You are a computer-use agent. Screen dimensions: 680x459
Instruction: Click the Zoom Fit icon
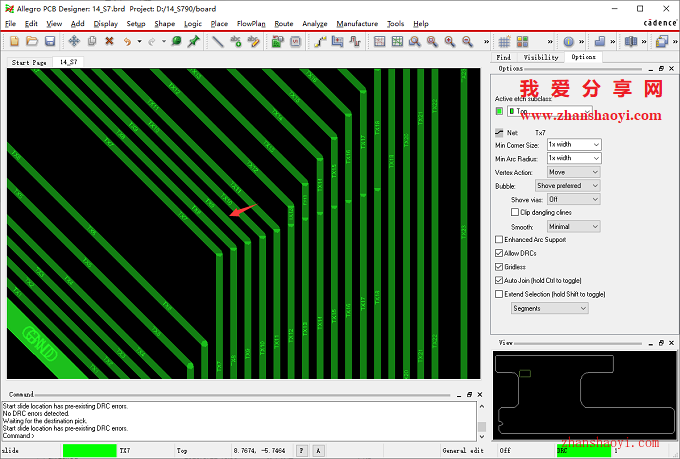[x=432, y=41]
